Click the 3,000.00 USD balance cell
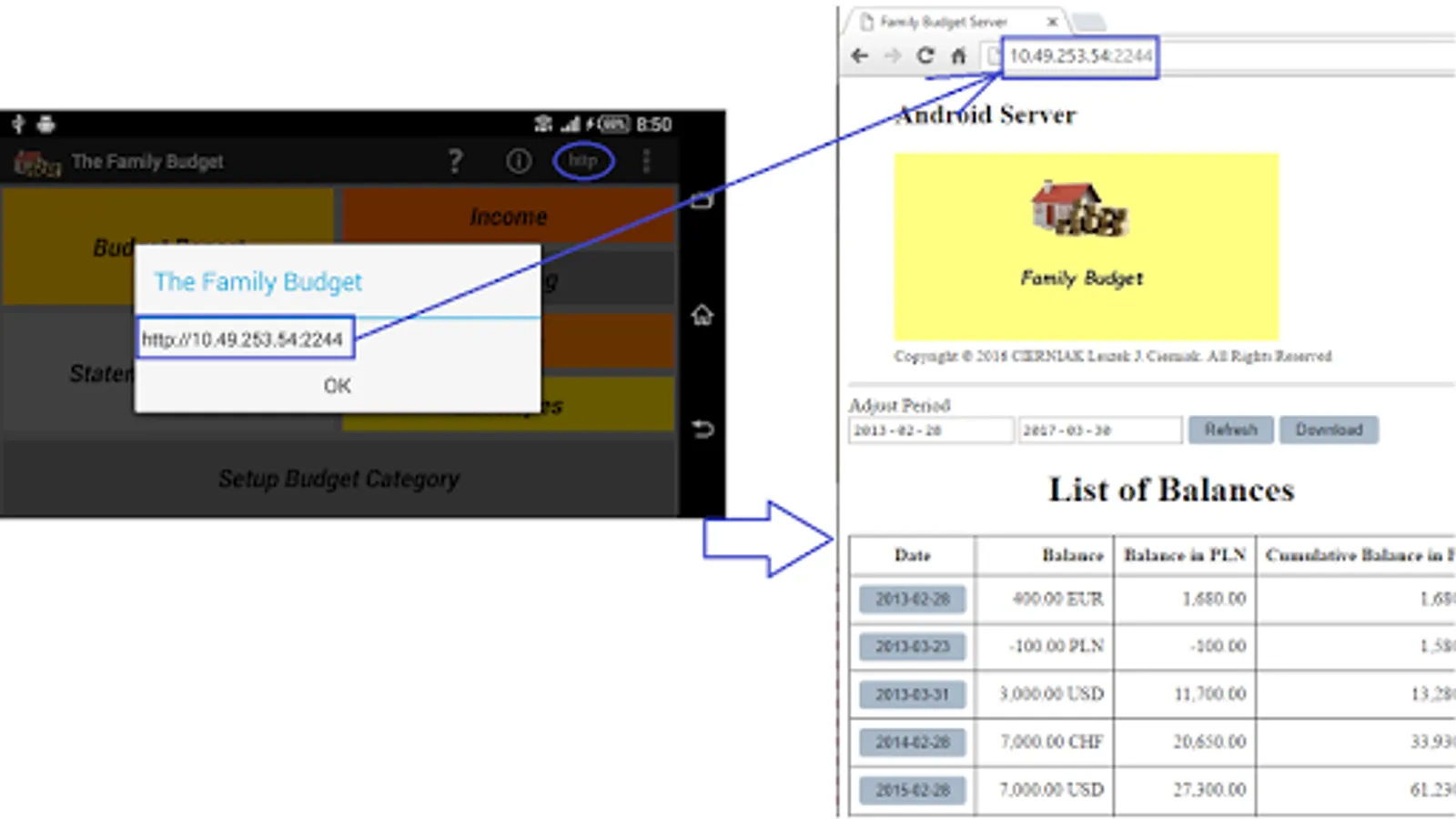Screen dimensions: 1456x819 (1045, 694)
